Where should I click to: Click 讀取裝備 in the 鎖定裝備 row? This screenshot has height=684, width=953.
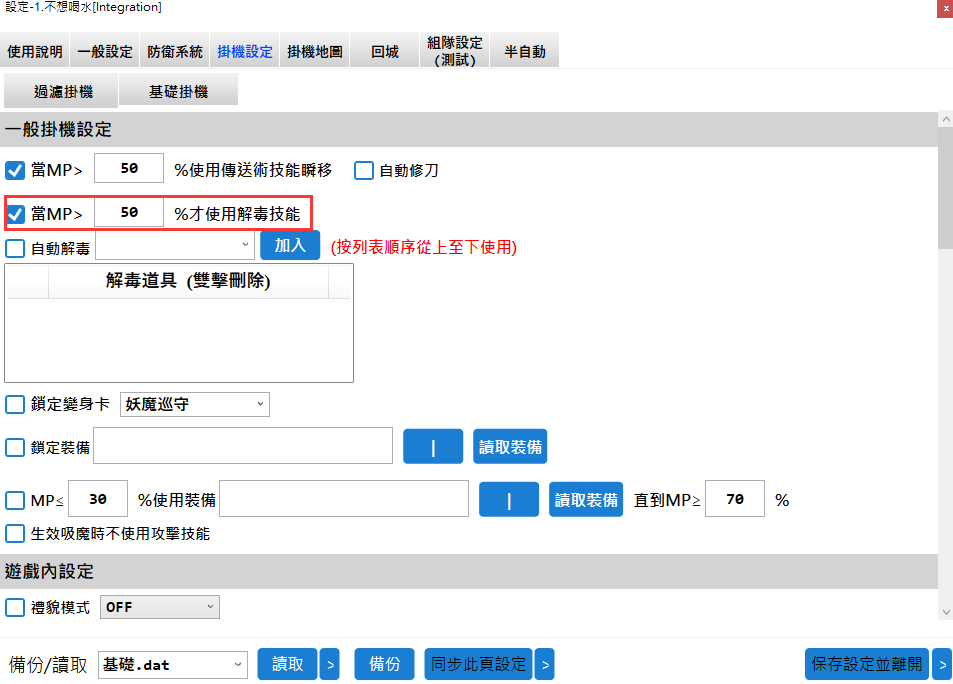coord(510,446)
